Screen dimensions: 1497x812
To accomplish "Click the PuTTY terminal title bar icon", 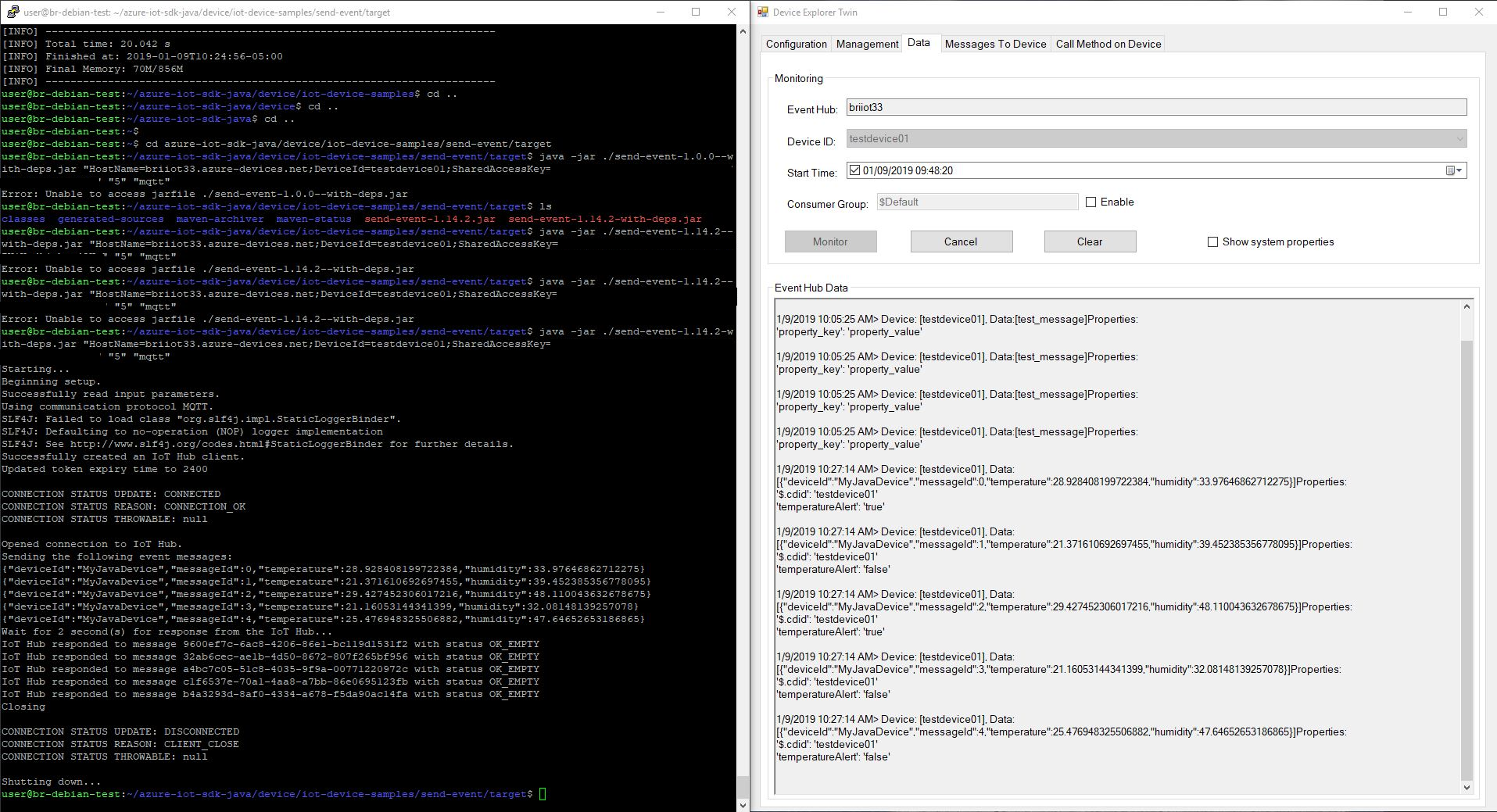I will (12, 12).
